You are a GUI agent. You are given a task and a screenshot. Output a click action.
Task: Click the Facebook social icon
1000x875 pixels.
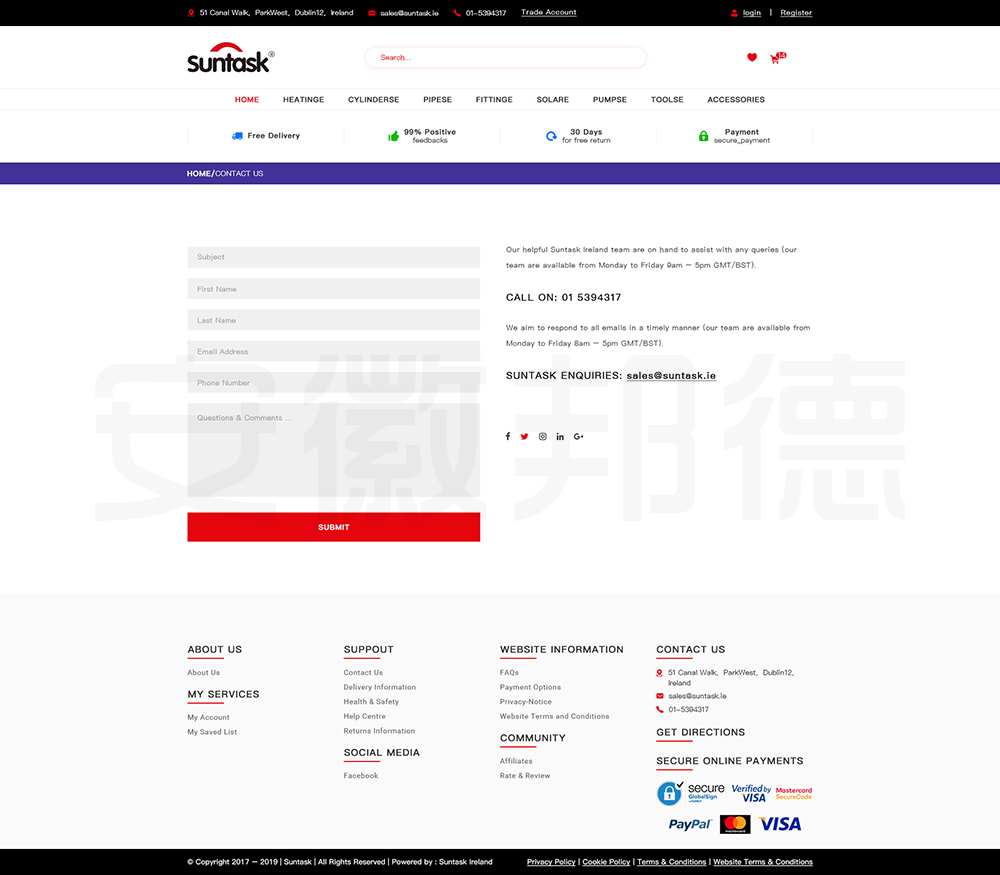tap(507, 436)
